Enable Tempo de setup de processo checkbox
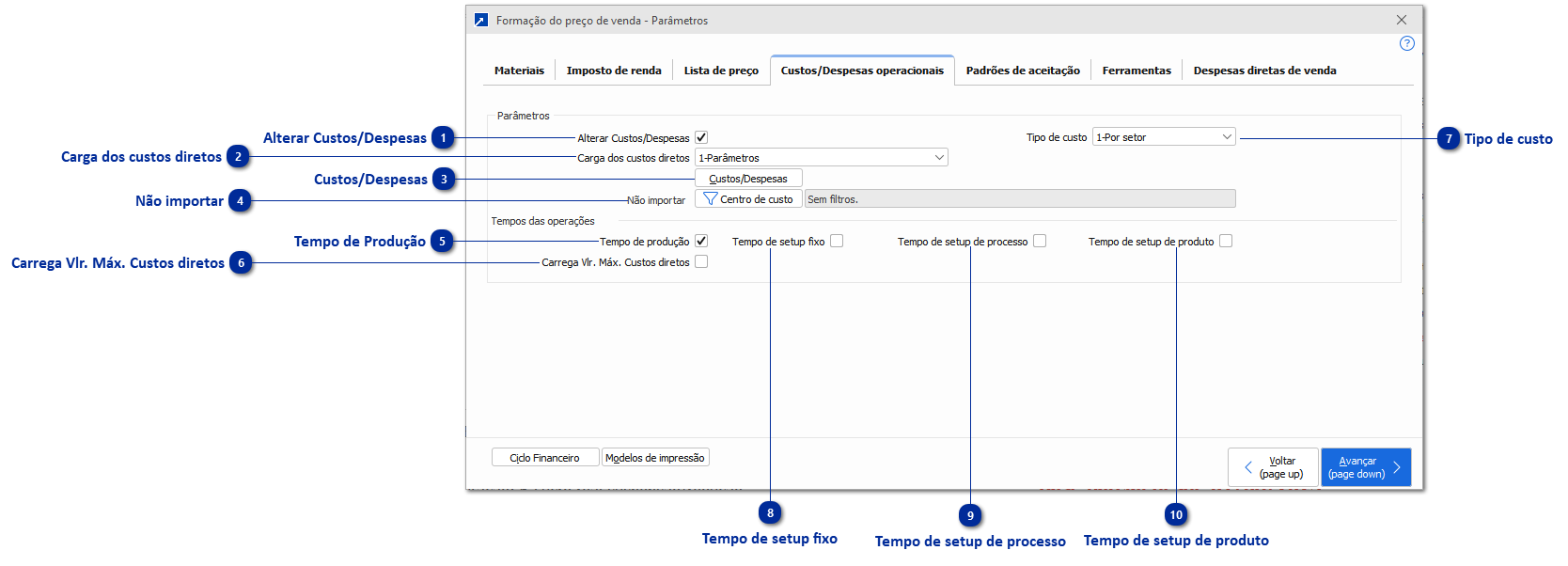1568x566 pixels. coord(1040,241)
